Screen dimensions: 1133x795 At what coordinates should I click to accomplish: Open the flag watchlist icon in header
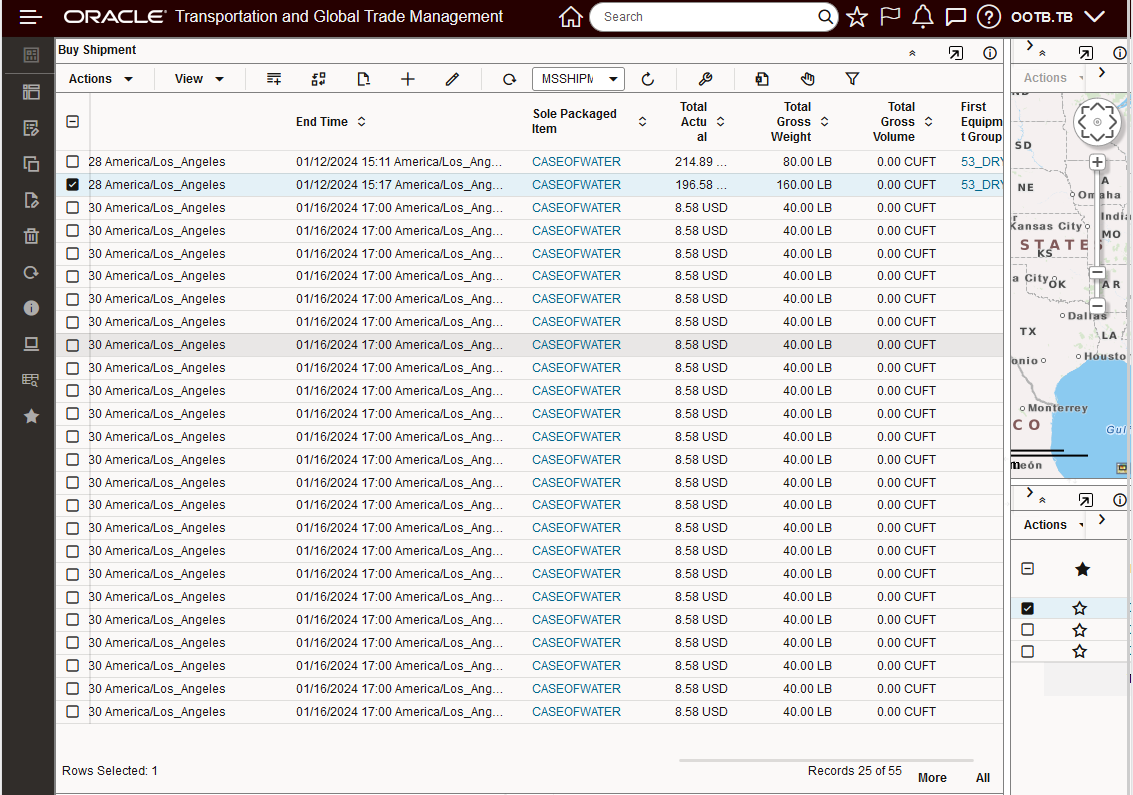point(890,17)
